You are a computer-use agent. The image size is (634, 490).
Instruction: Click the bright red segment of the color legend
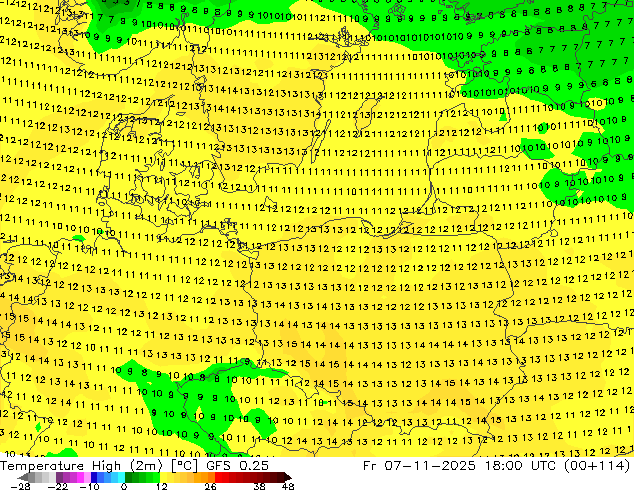[x=222, y=477]
